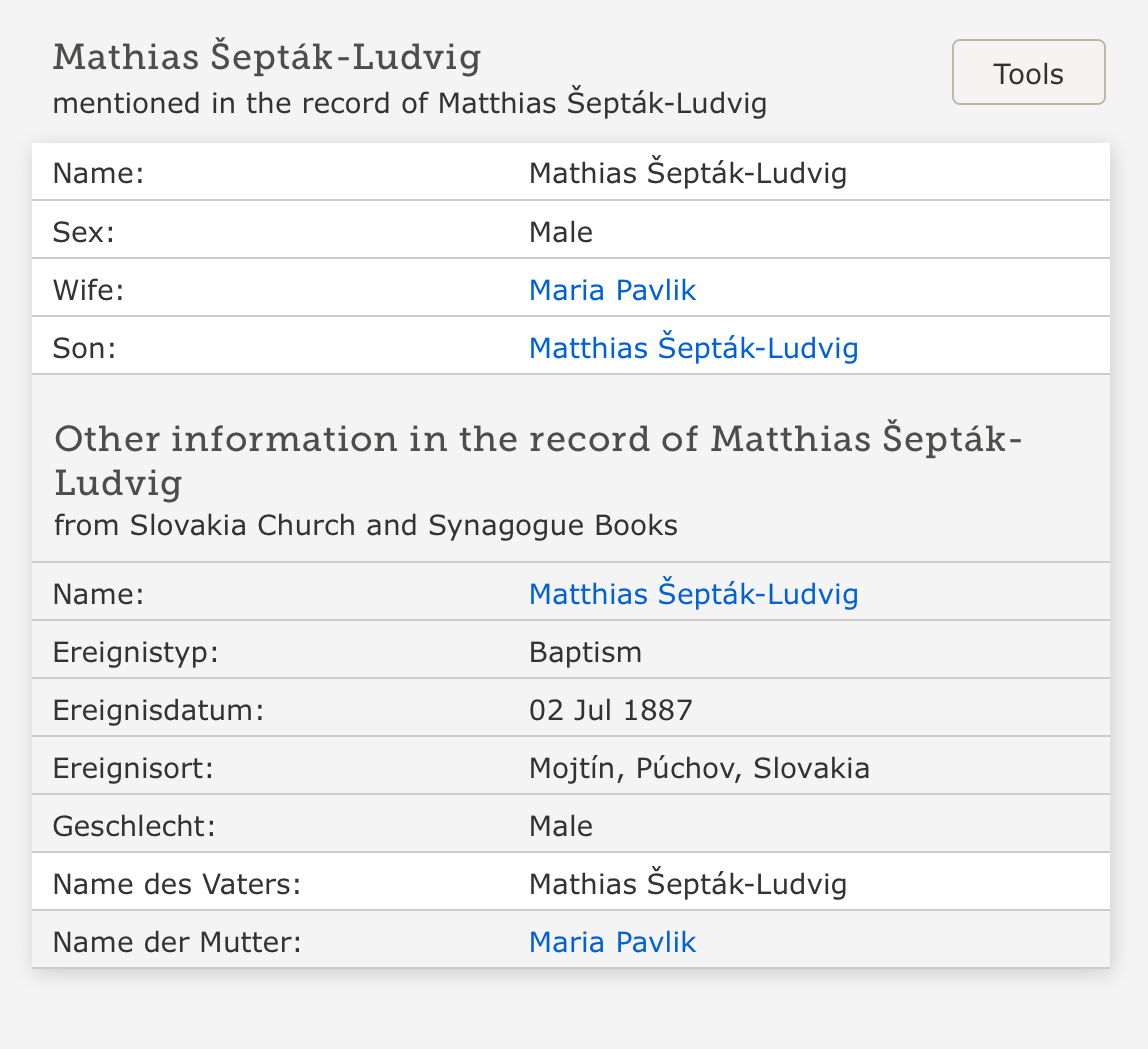Click the father's name beside Name des Vaters
Viewport: 1148px width, 1049px height.
(687, 884)
